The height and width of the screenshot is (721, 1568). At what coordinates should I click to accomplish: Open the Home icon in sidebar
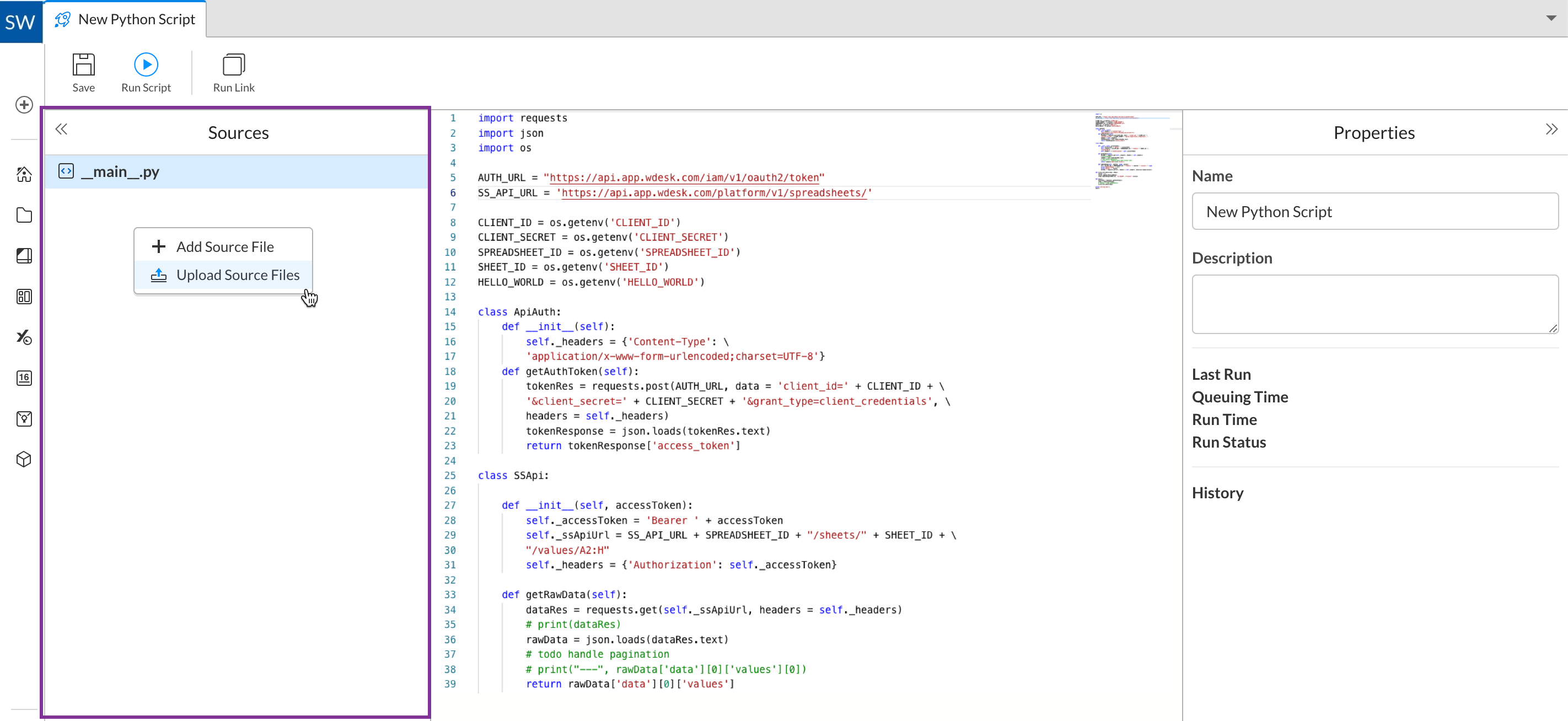point(24,175)
